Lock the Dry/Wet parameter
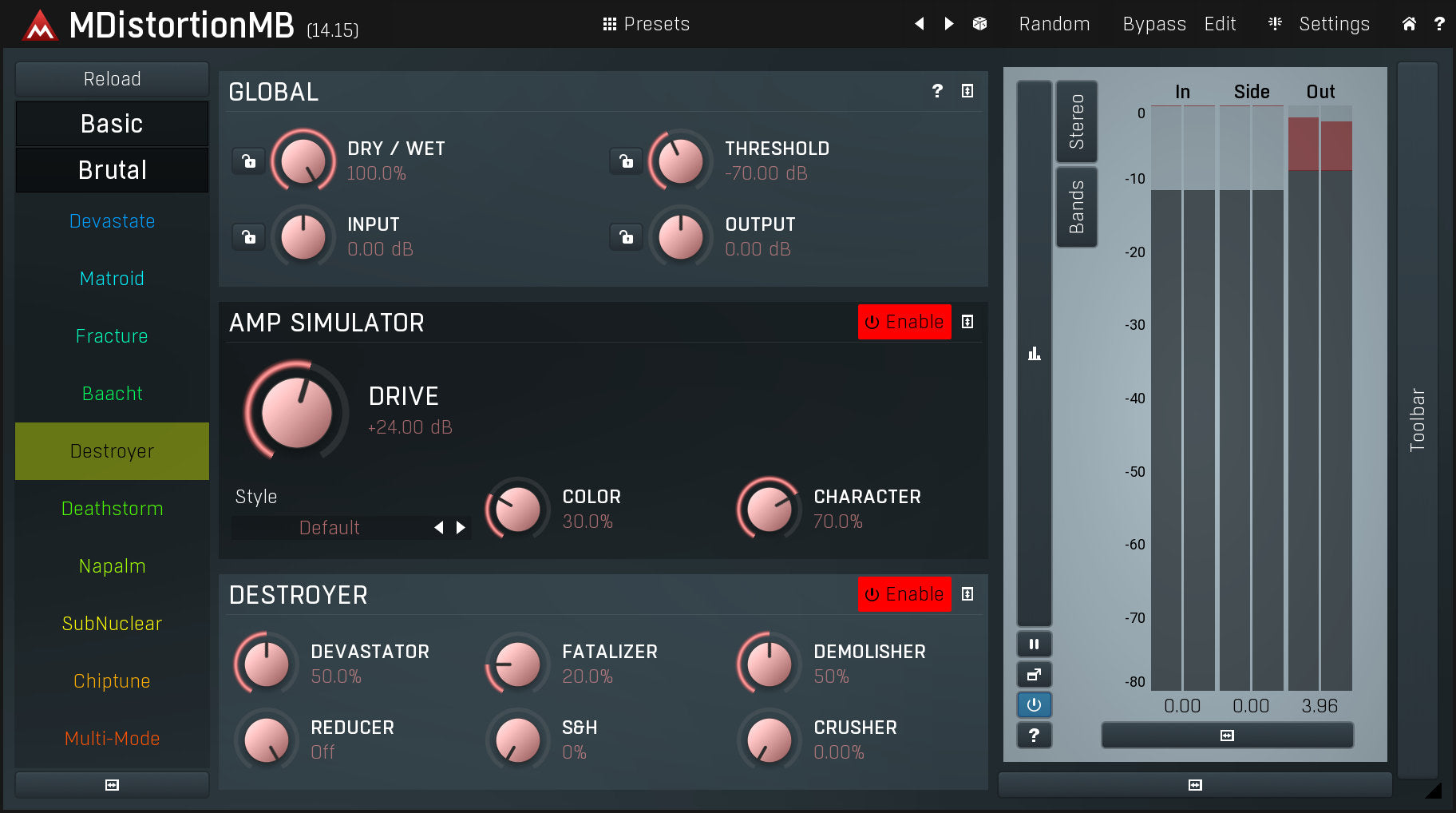Viewport: 1456px width, 813px height. [x=249, y=161]
